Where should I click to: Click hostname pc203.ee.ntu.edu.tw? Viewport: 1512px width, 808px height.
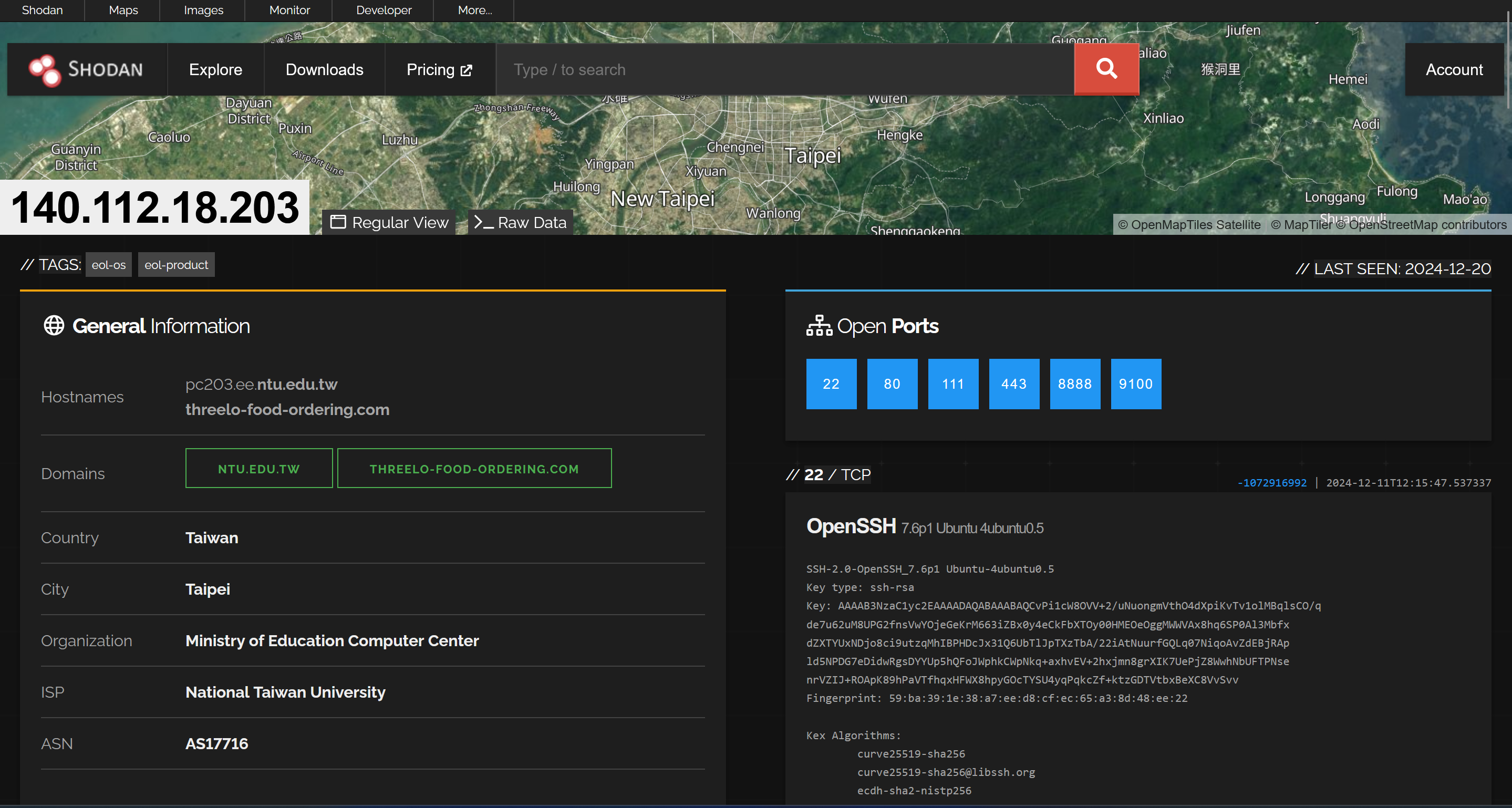(x=261, y=385)
